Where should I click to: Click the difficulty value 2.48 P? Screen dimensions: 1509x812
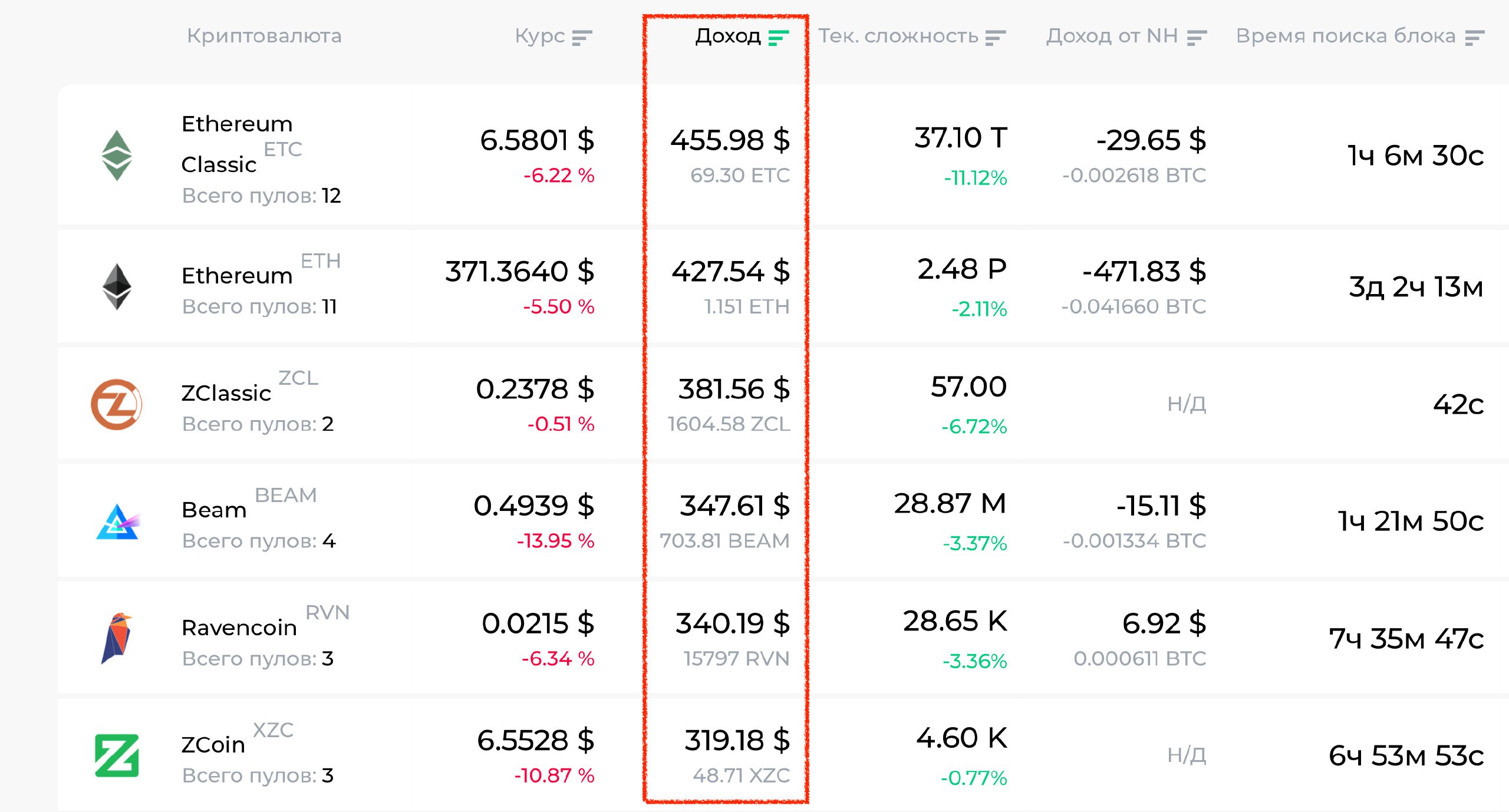coord(962,269)
